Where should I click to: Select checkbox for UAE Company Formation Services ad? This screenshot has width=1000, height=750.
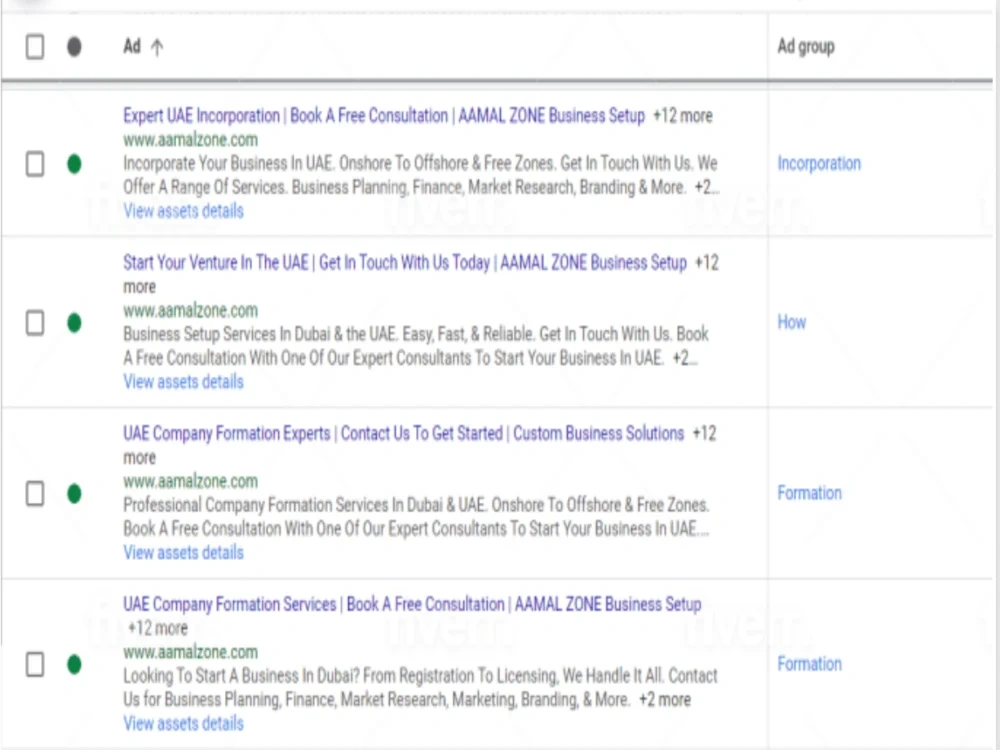pos(35,665)
